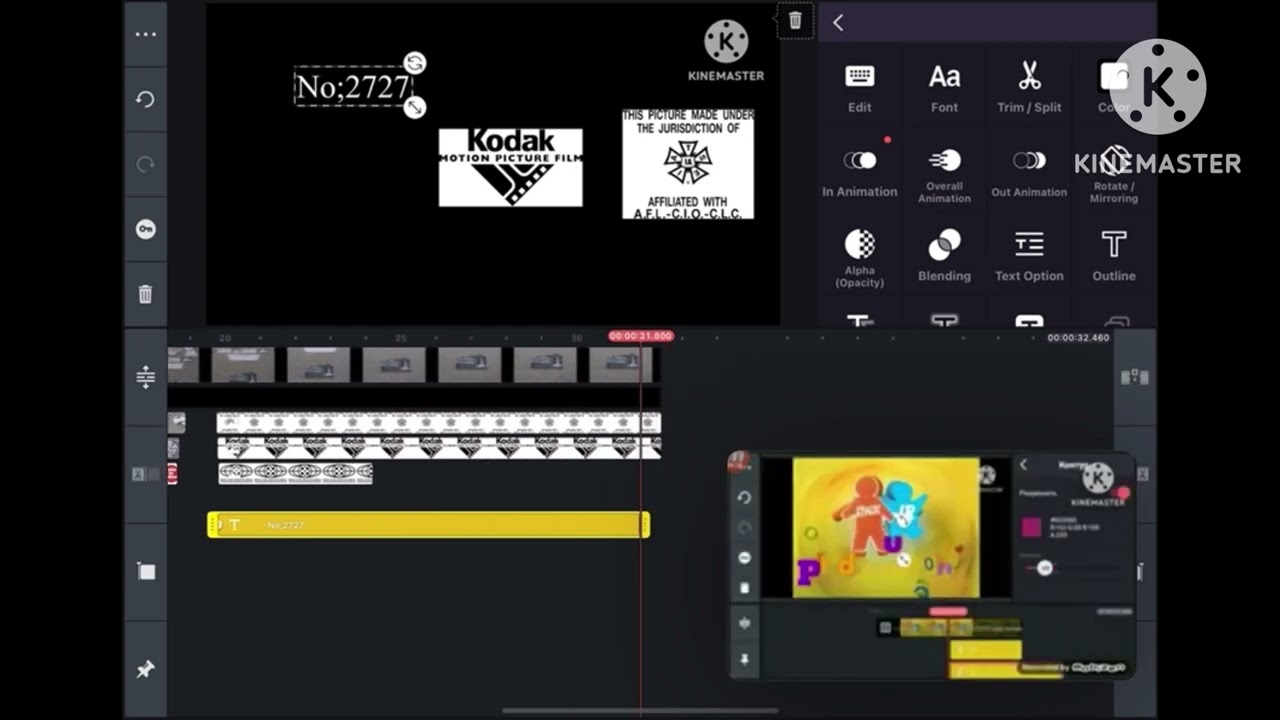Viewport: 1280px width, 720px height.
Task: Click the pin icon in the left sidebar
Action: click(x=145, y=669)
